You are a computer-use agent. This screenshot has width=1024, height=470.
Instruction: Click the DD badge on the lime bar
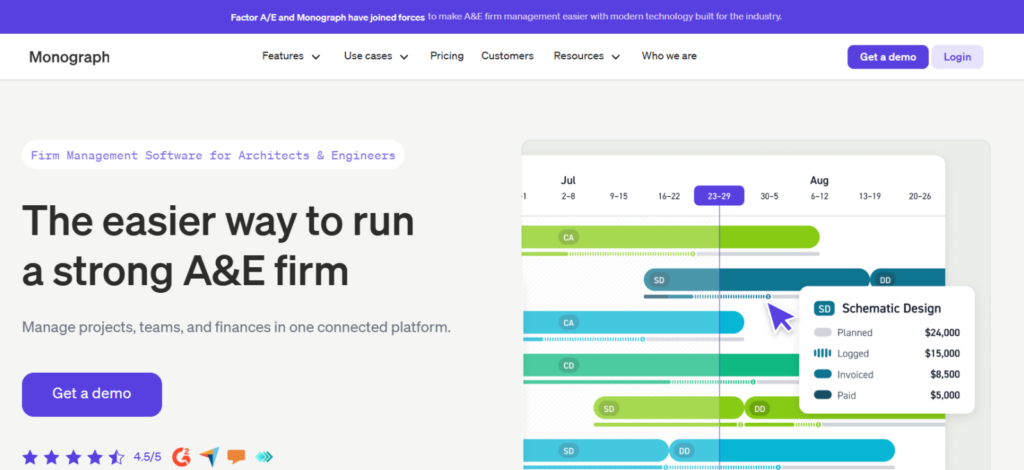pyautogui.click(x=760, y=409)
